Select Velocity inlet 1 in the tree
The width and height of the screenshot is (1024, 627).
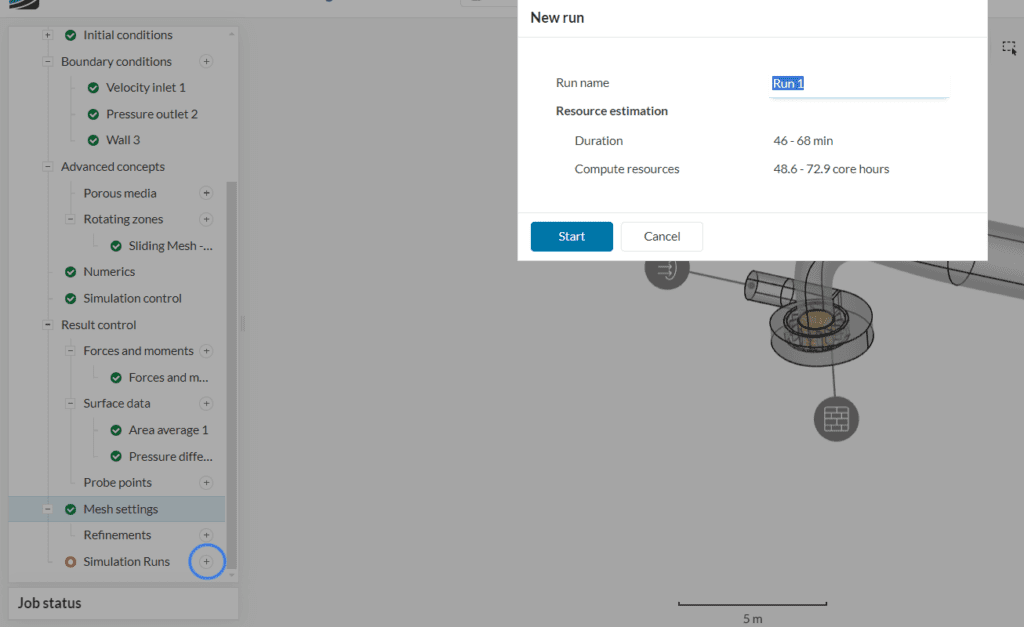point(145,88)
